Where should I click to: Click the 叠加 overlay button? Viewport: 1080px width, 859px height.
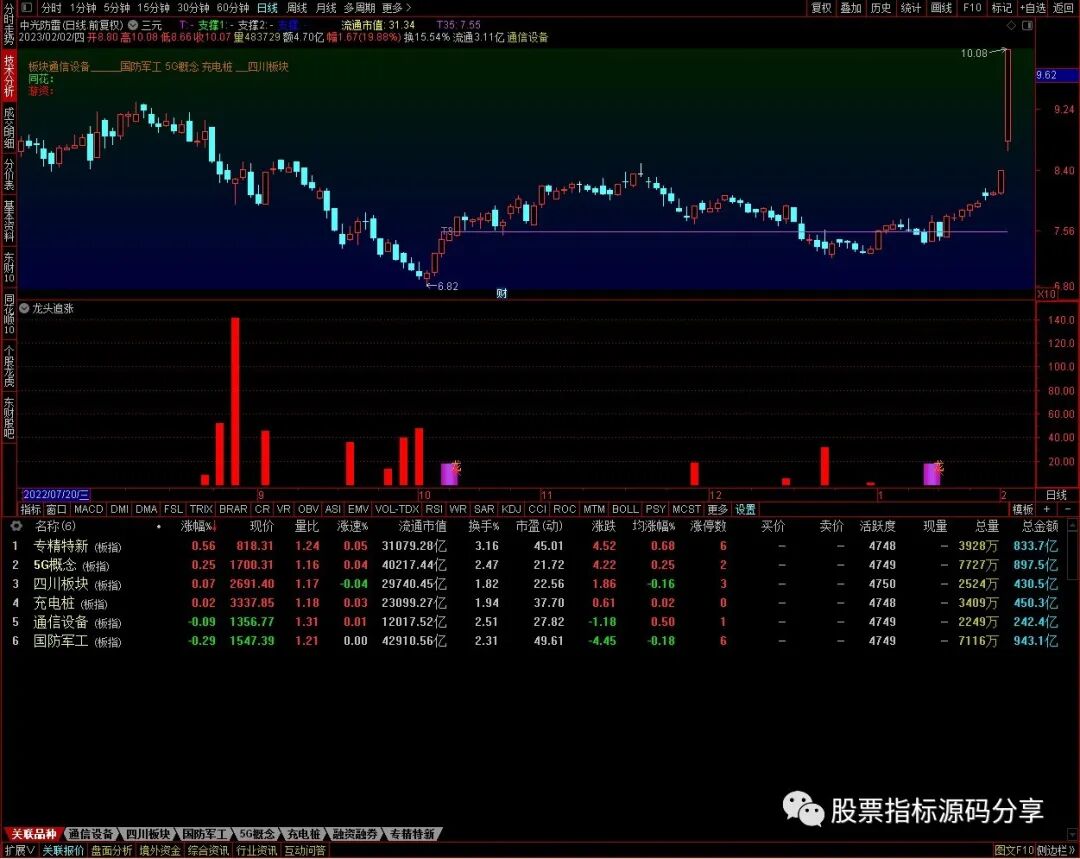(851, 8)
